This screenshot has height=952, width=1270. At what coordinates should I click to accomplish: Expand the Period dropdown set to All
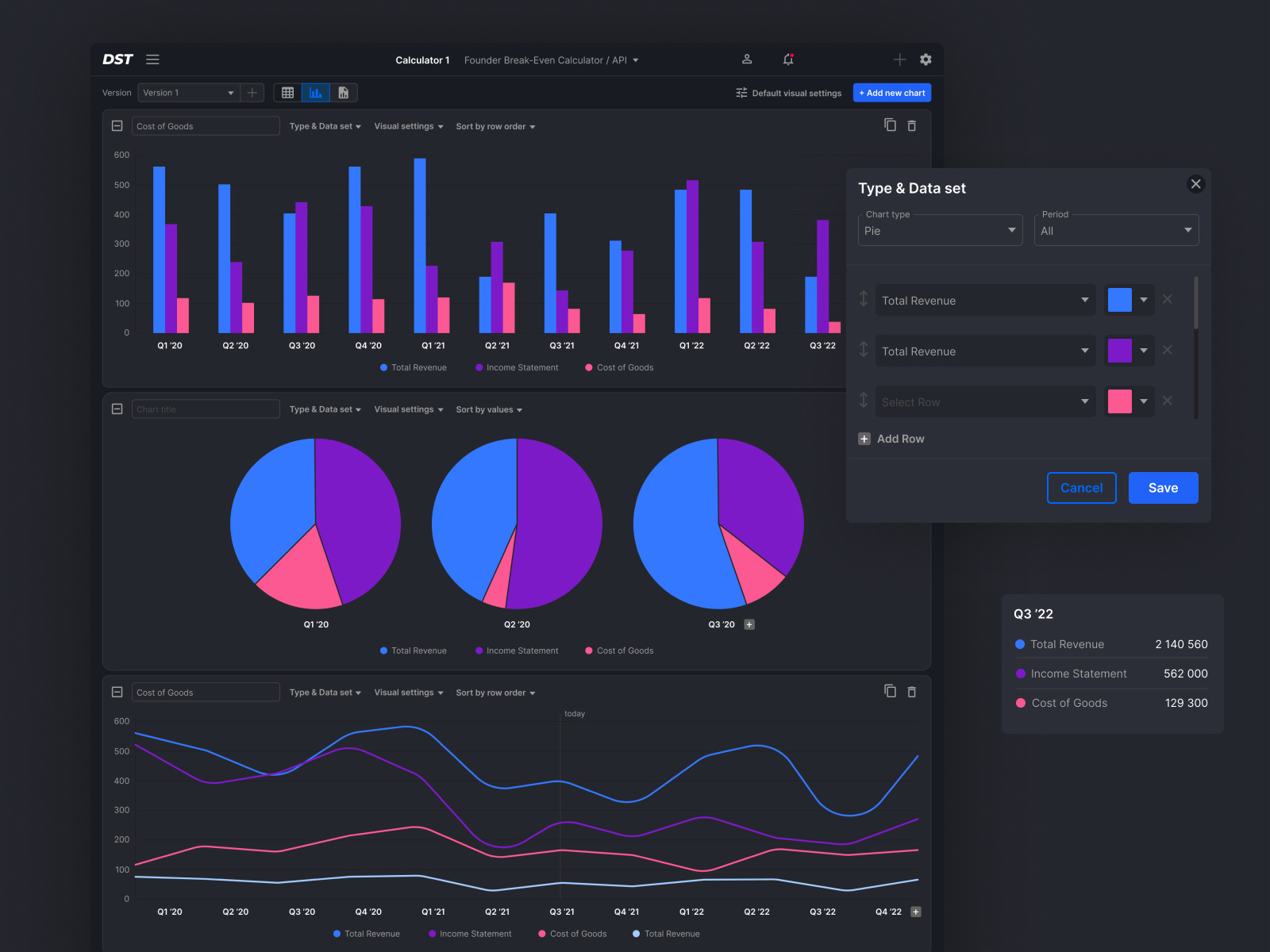click(x=1116, y=230)
